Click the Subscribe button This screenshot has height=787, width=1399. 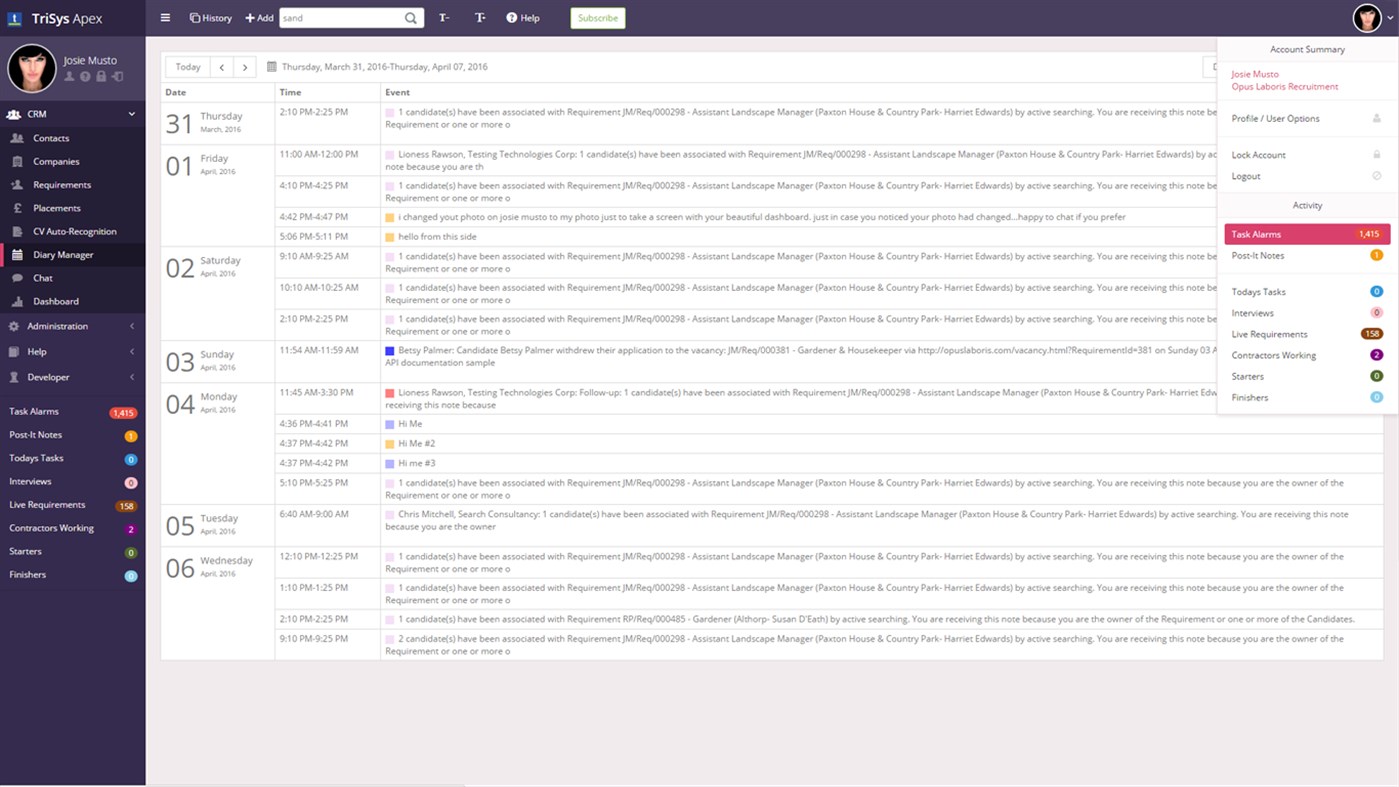tap(597, 18)
